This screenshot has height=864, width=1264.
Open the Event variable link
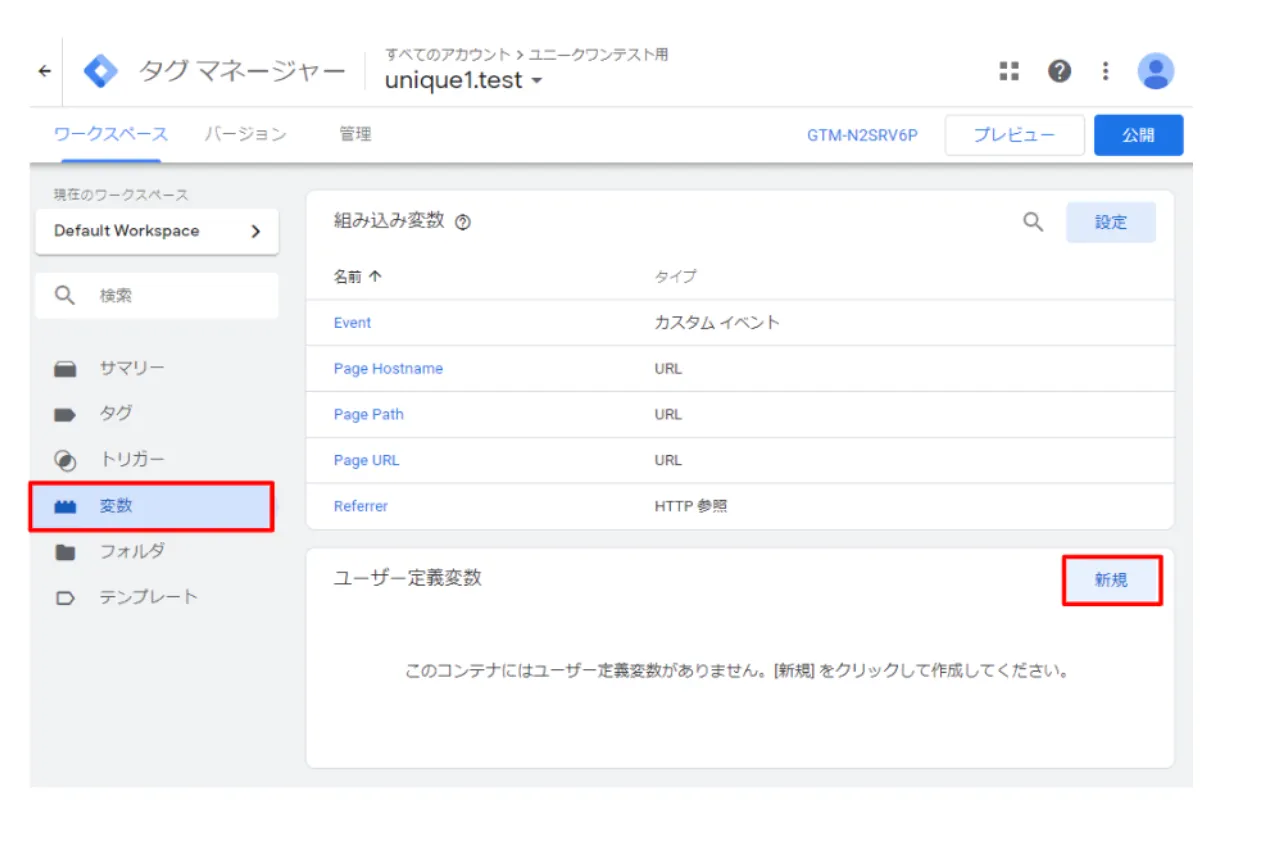352,323
